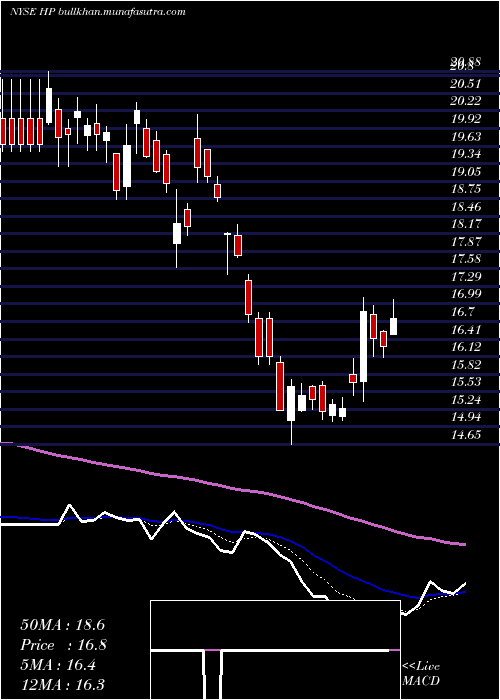
Task: Select the '12MA : 16.3' value
Action: 62,685
